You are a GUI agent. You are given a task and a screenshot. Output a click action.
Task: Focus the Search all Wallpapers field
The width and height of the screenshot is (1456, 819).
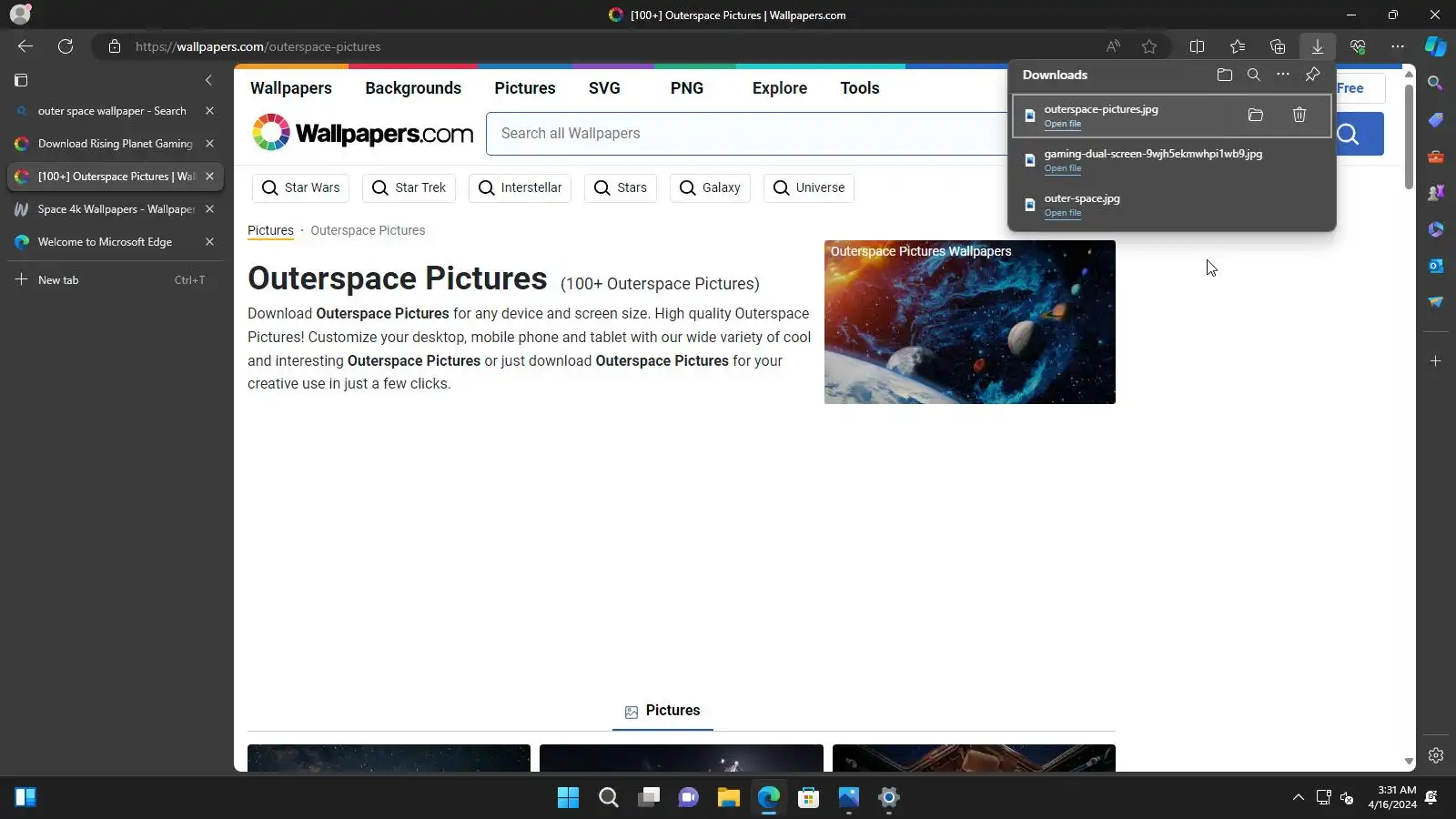[x=746, y=134]
